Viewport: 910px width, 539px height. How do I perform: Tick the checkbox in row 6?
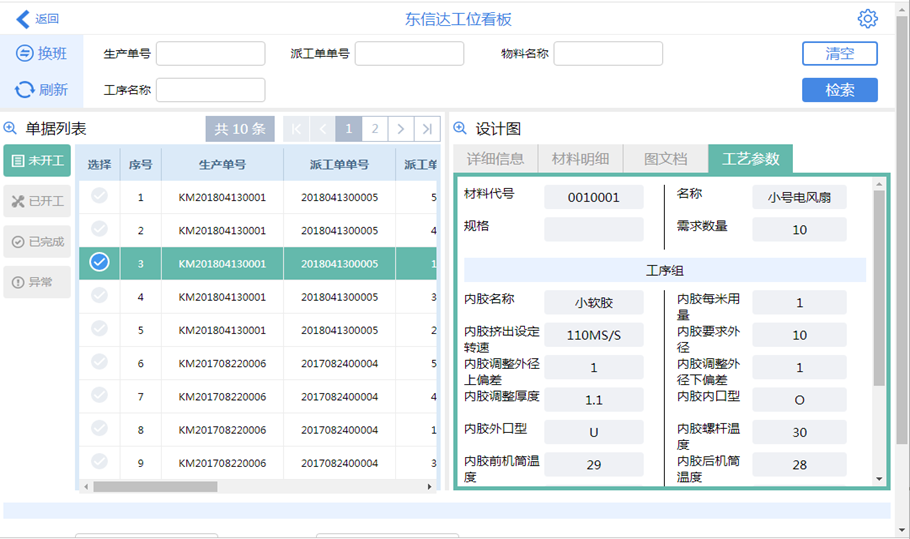pyautogui.click(x=99, y=362)
